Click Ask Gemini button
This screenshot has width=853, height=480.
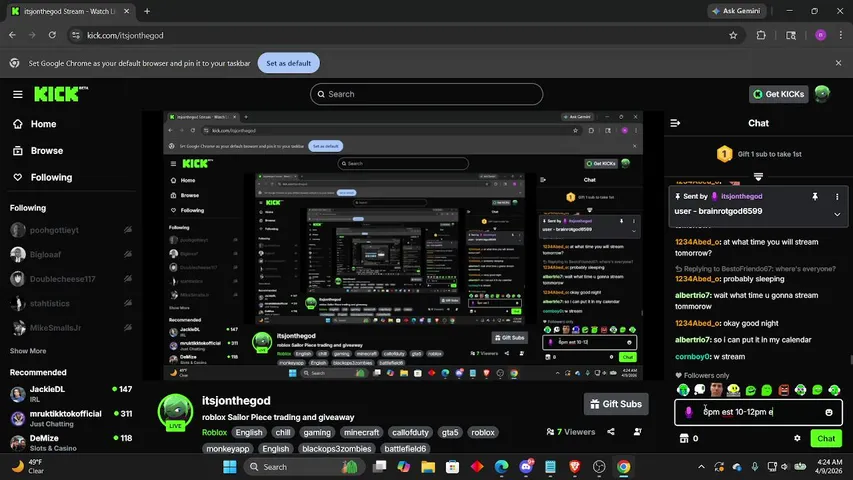point(737,11)
